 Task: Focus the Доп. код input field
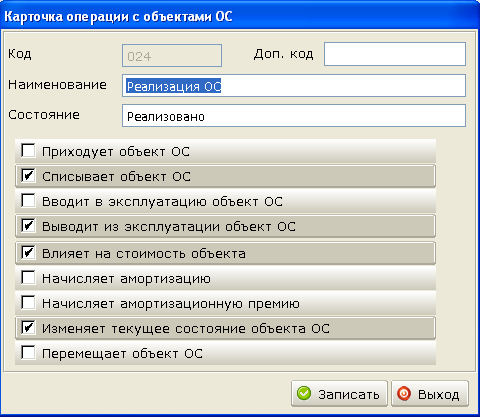[395, 54]
